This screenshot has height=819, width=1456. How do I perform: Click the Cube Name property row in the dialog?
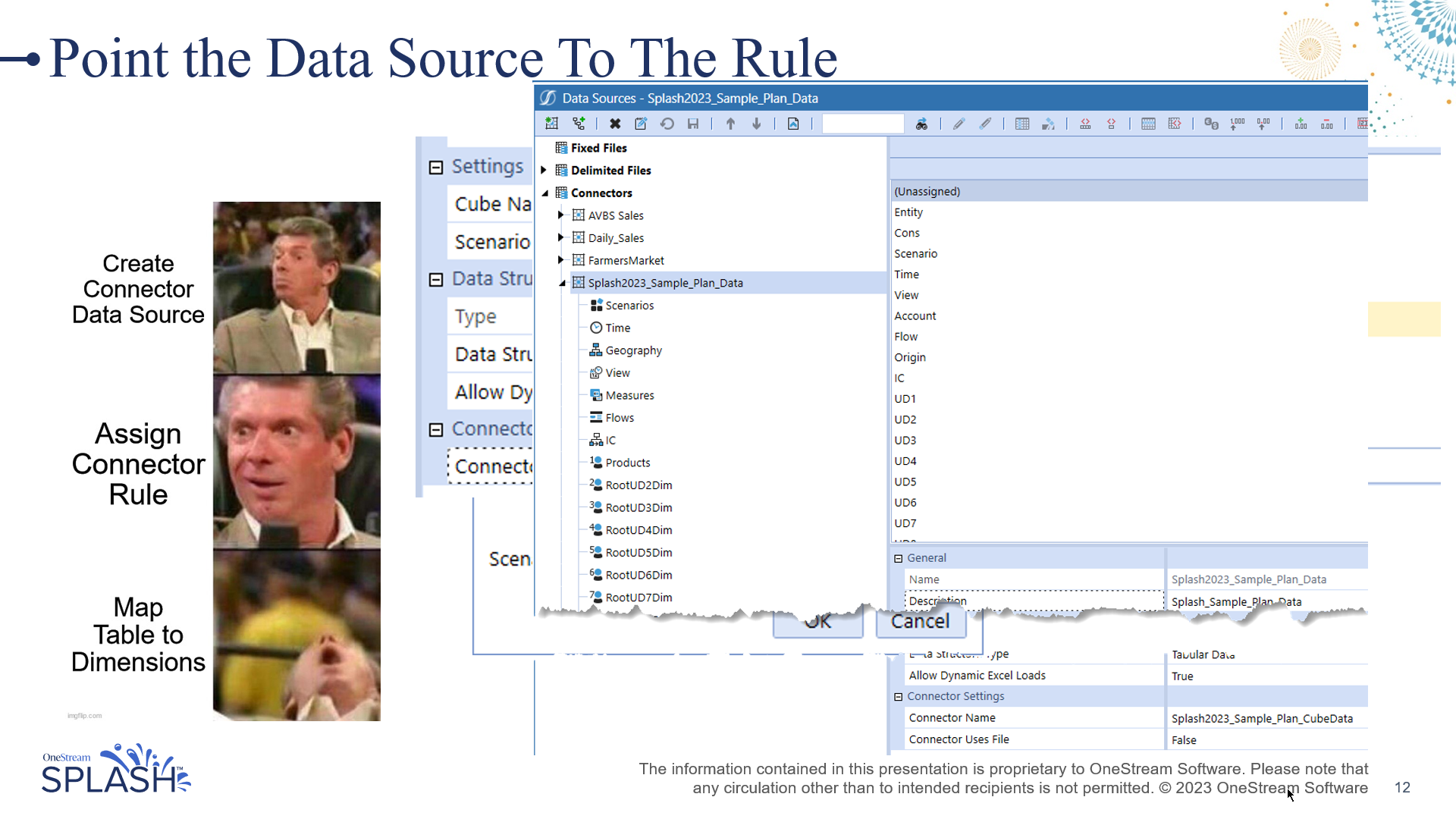491,204
